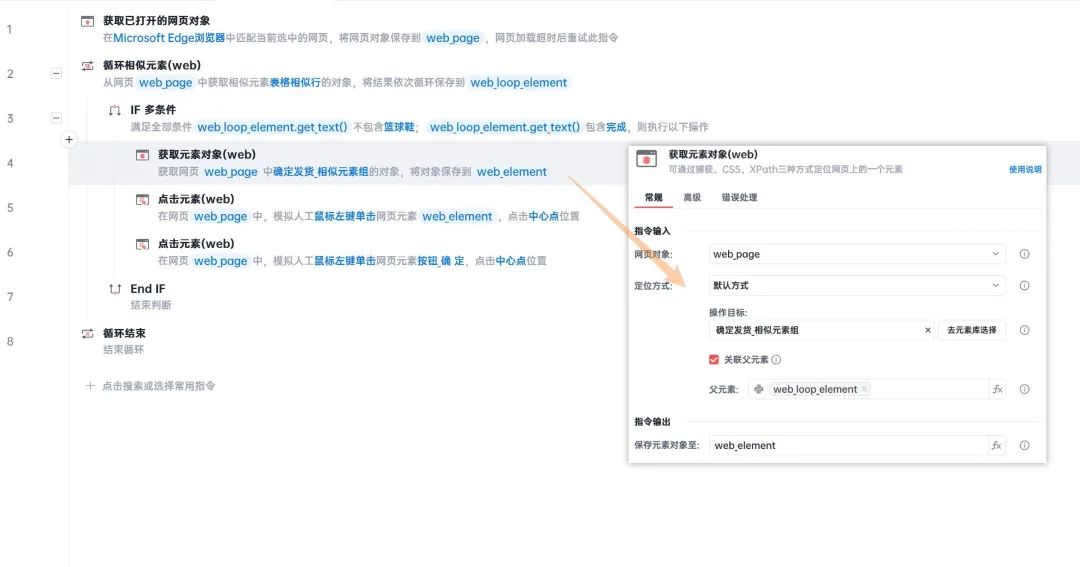Click the dialog header 获取元素对象 icon

646,159
